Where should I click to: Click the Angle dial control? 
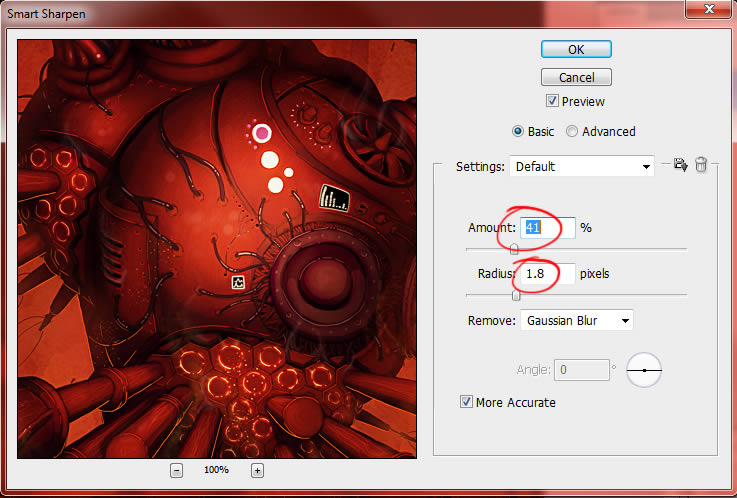644,370
